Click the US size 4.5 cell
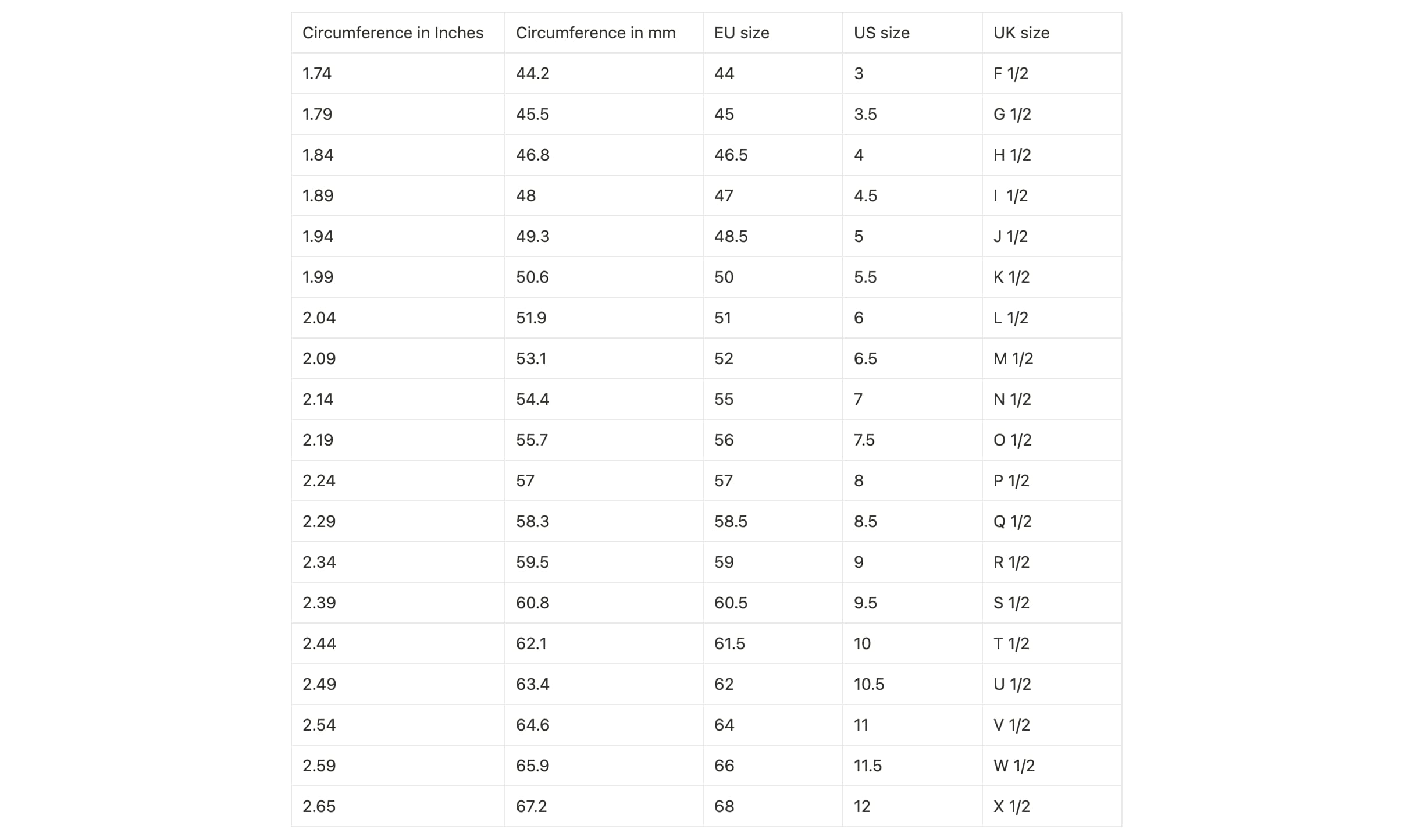 (x=865, y=196)
